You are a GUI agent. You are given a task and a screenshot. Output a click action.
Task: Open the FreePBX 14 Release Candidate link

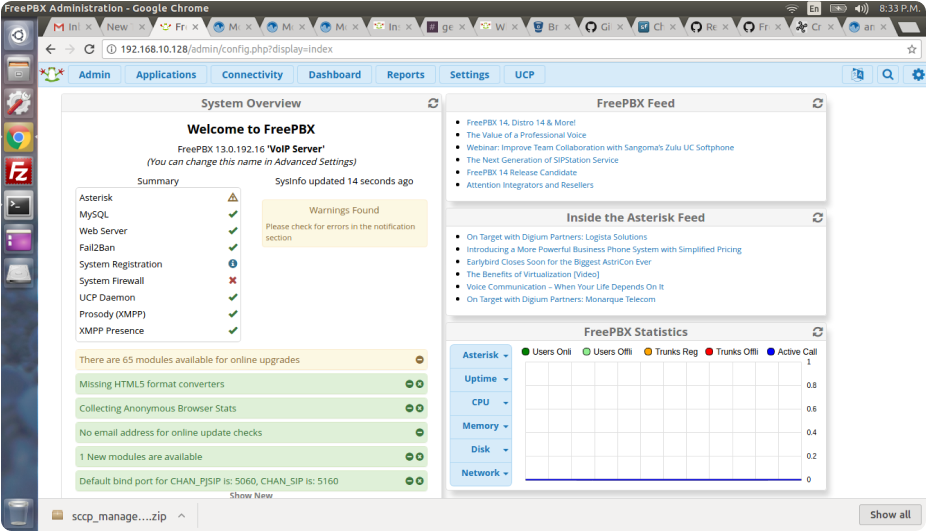[x=522, y=172]
